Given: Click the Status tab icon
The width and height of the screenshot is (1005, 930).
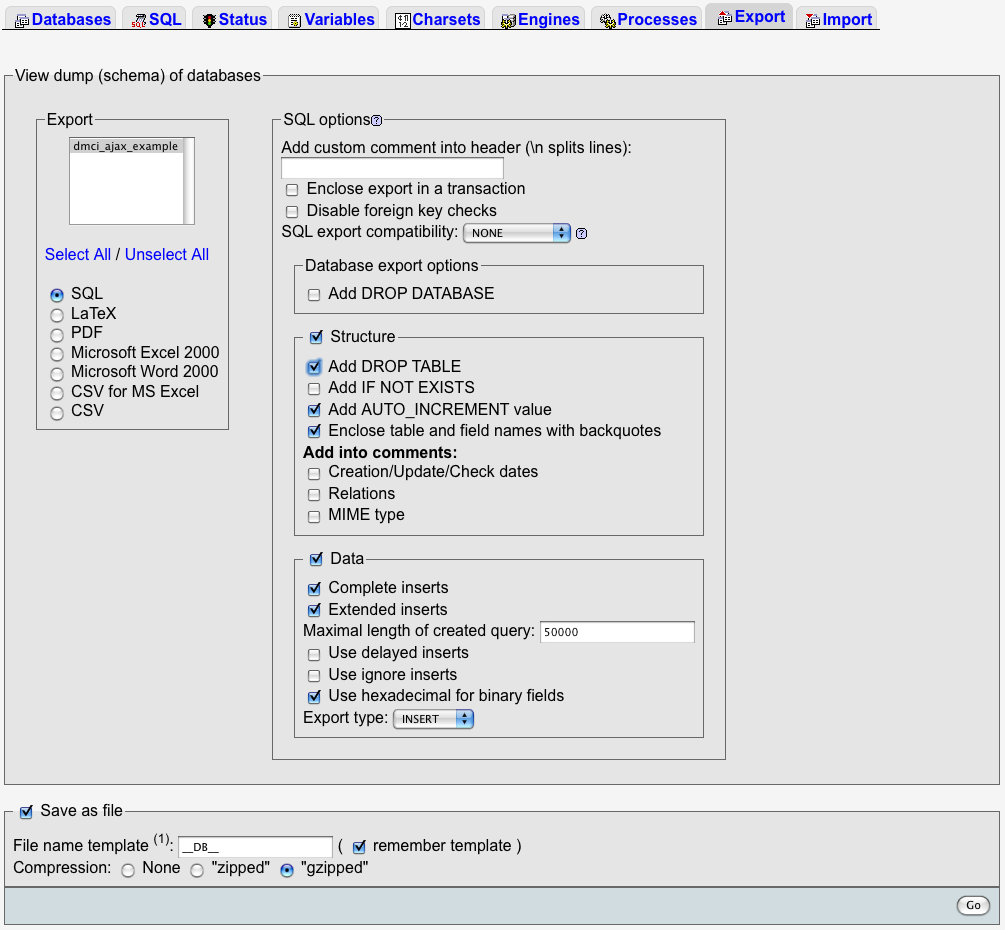Looking at the screenshot, I should coord(209,20).
